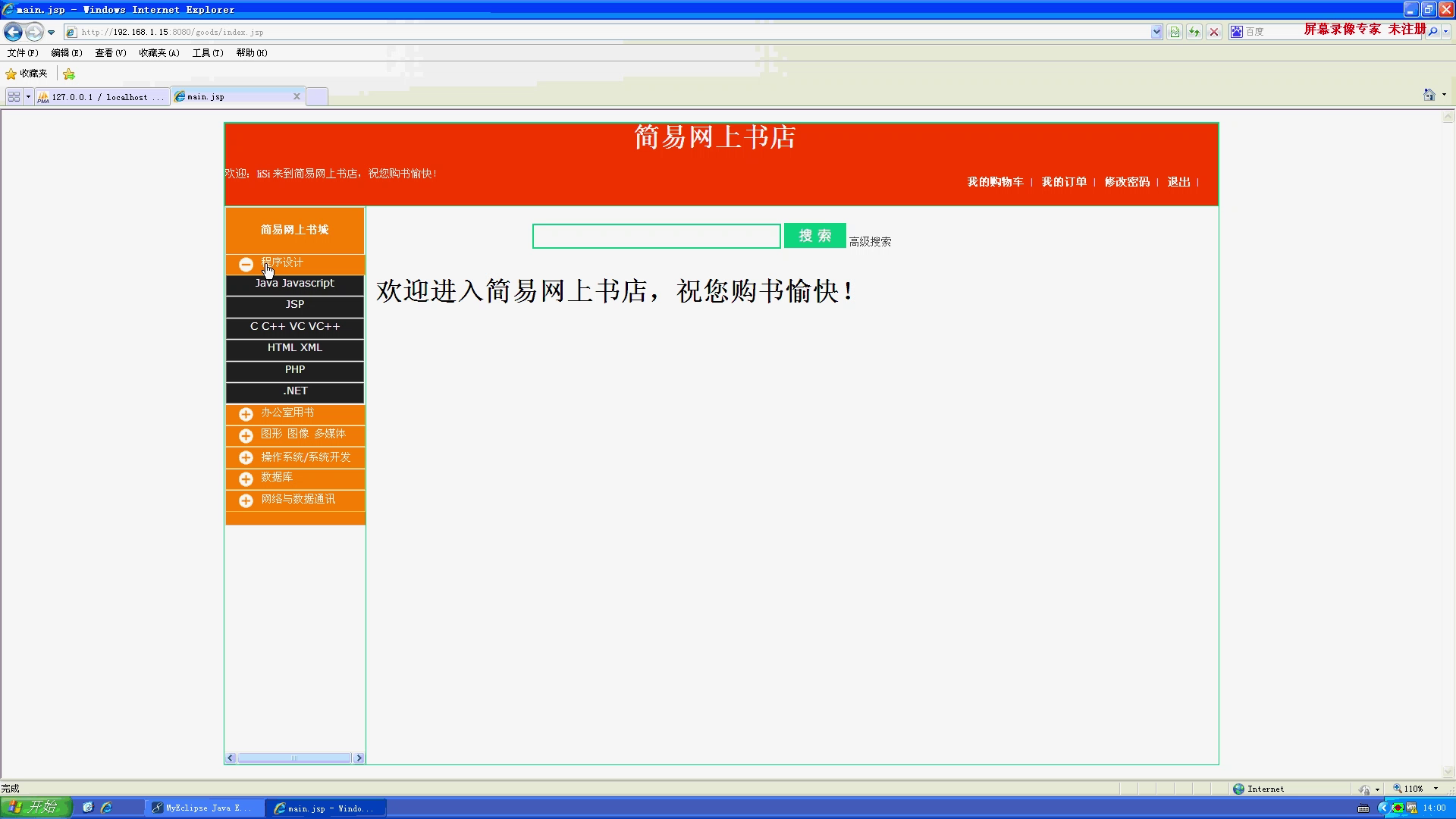Collapse the 程序设计 category minus icon
1456x819 pixels.
pyautogui.click(x=246, y=265)
